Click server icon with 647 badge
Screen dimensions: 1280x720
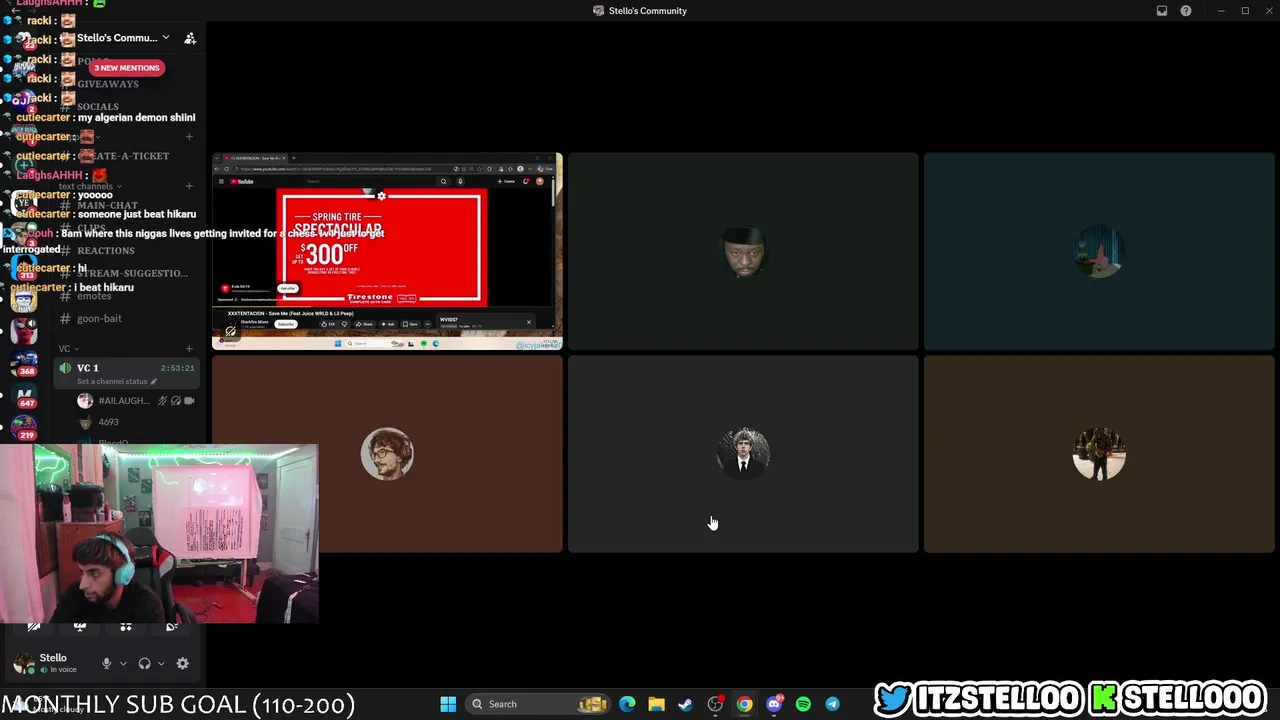[x=24, y=394]
